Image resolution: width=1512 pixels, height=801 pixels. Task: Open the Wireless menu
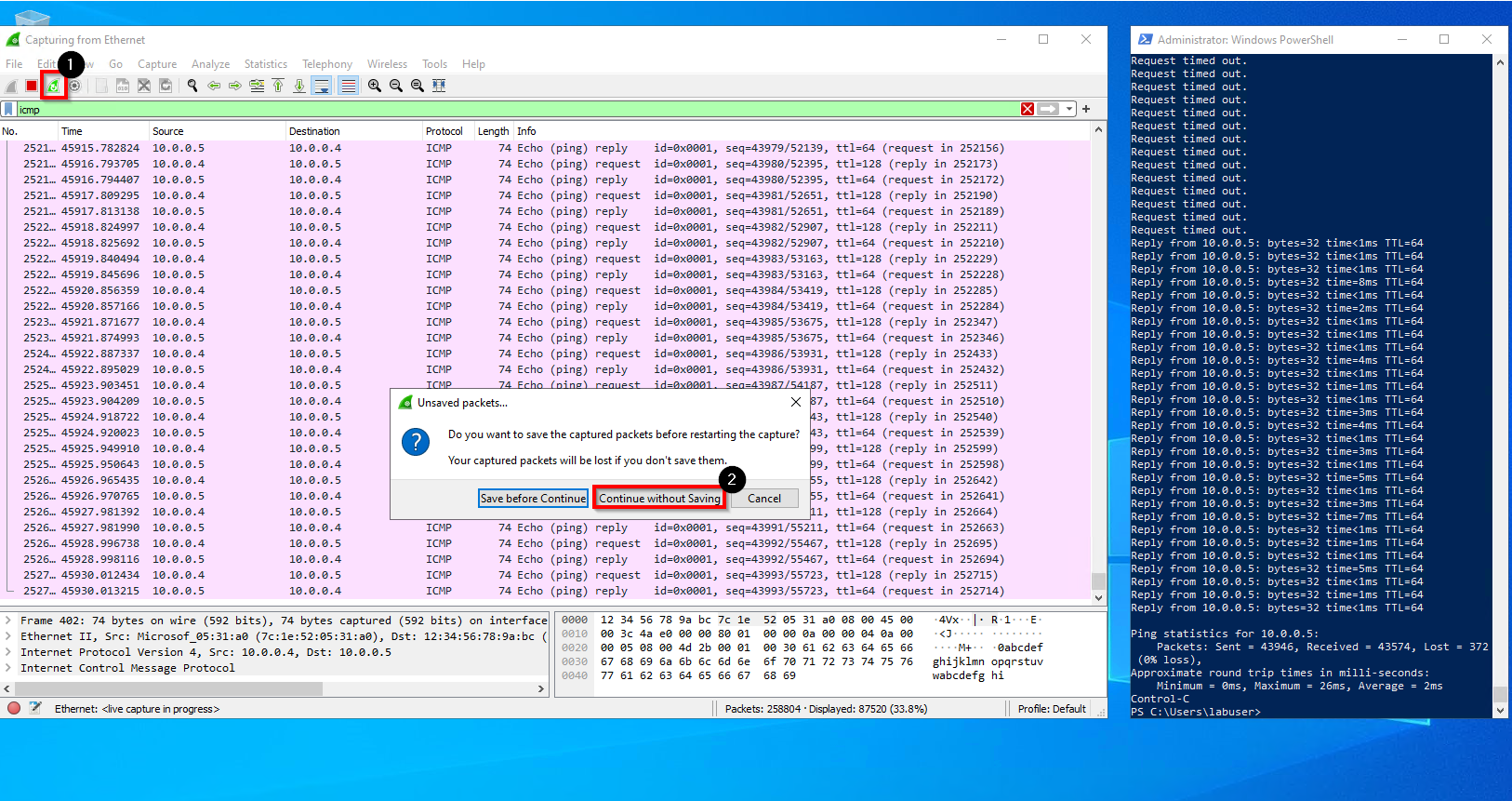[387, 64]
